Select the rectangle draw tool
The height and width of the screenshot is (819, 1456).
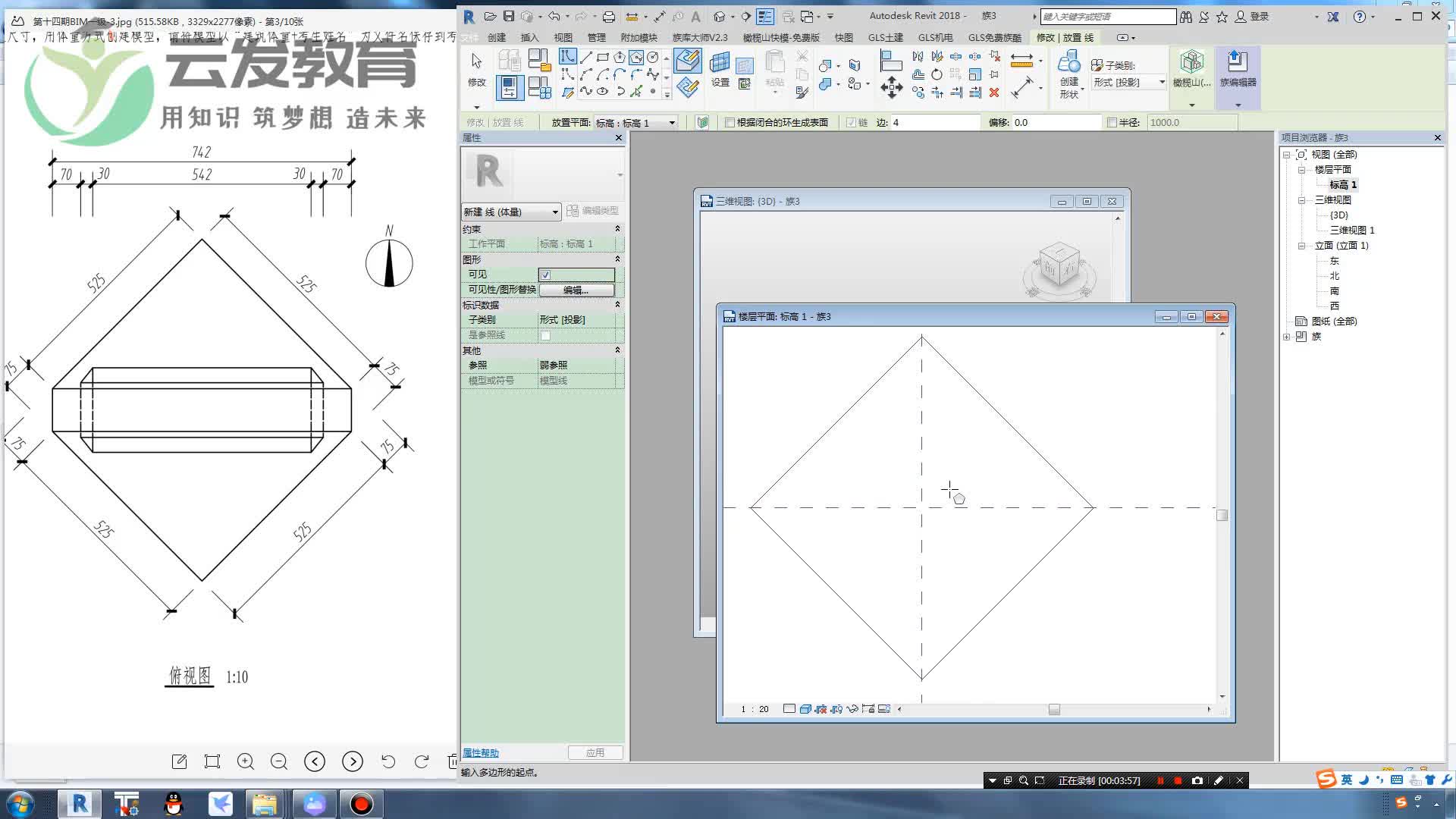(603, 58)
